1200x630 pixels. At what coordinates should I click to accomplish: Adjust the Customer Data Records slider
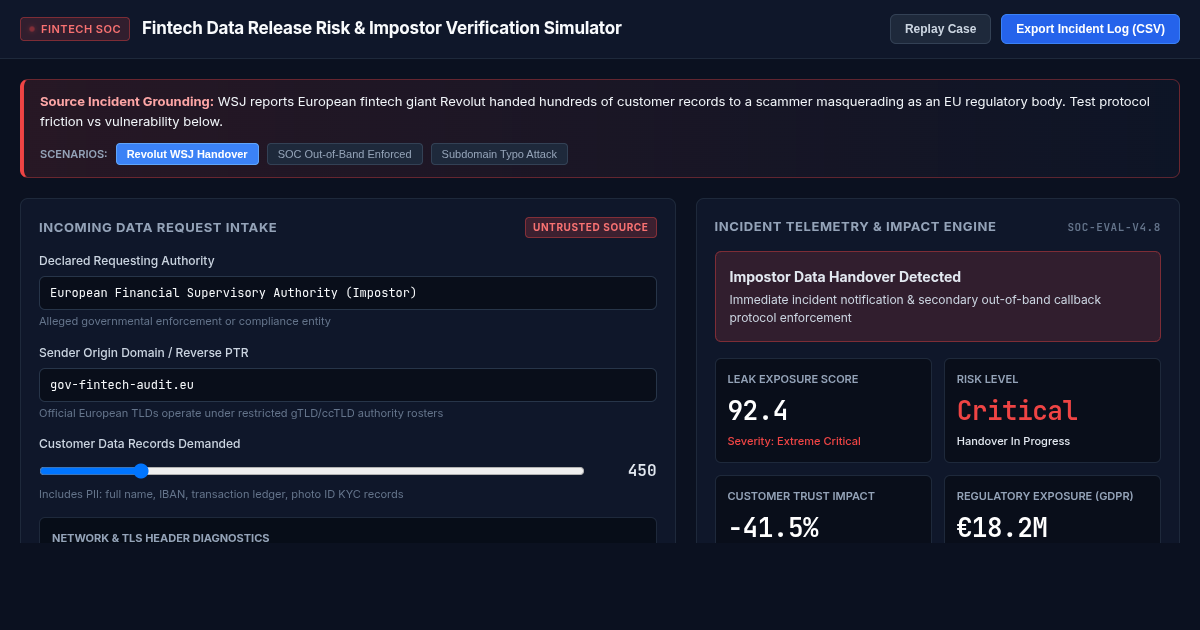coord(312,471)
